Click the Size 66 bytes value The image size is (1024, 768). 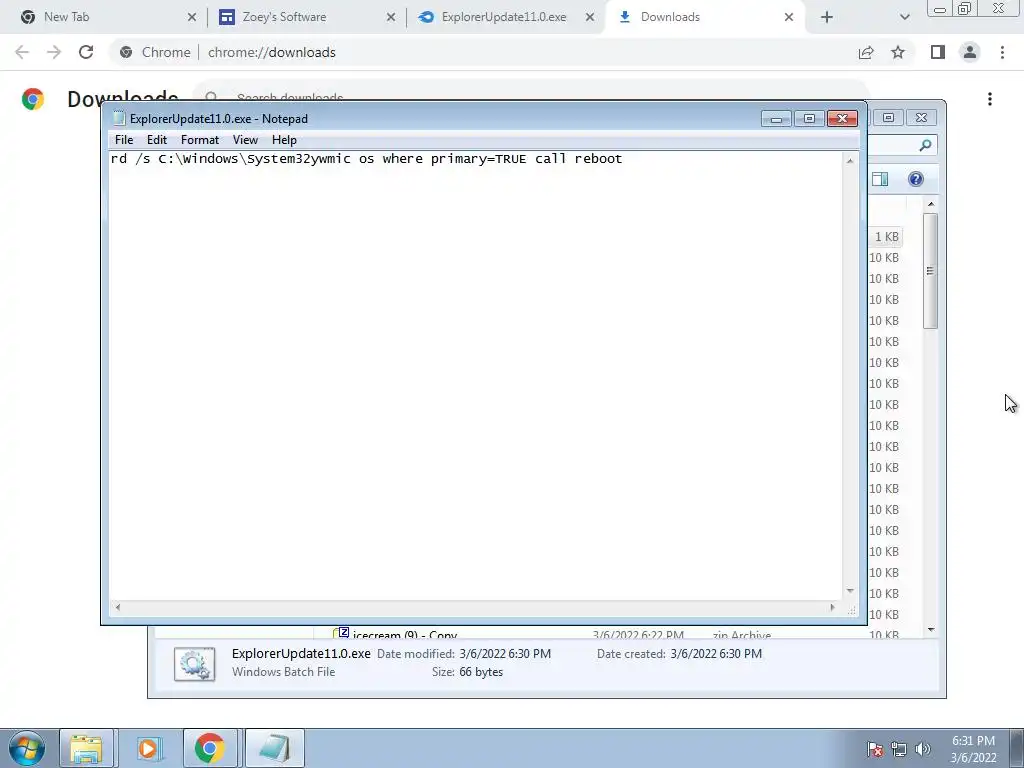[481, 672]
